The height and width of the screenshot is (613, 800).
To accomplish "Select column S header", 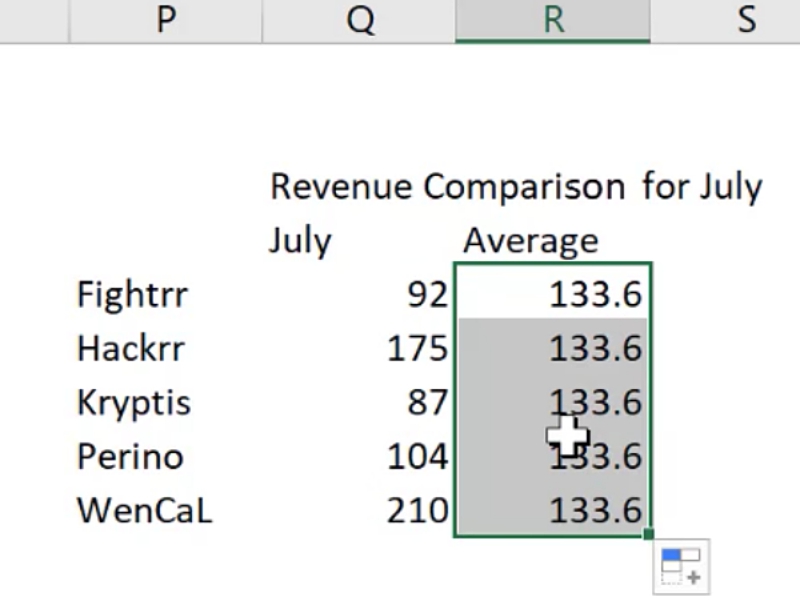I will click(745, 20).
